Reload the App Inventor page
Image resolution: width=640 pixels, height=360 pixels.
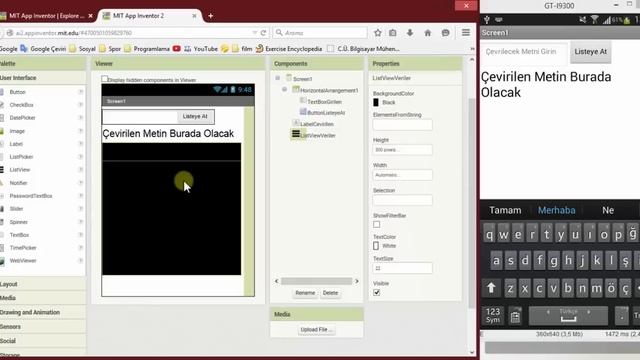point(263,33)
